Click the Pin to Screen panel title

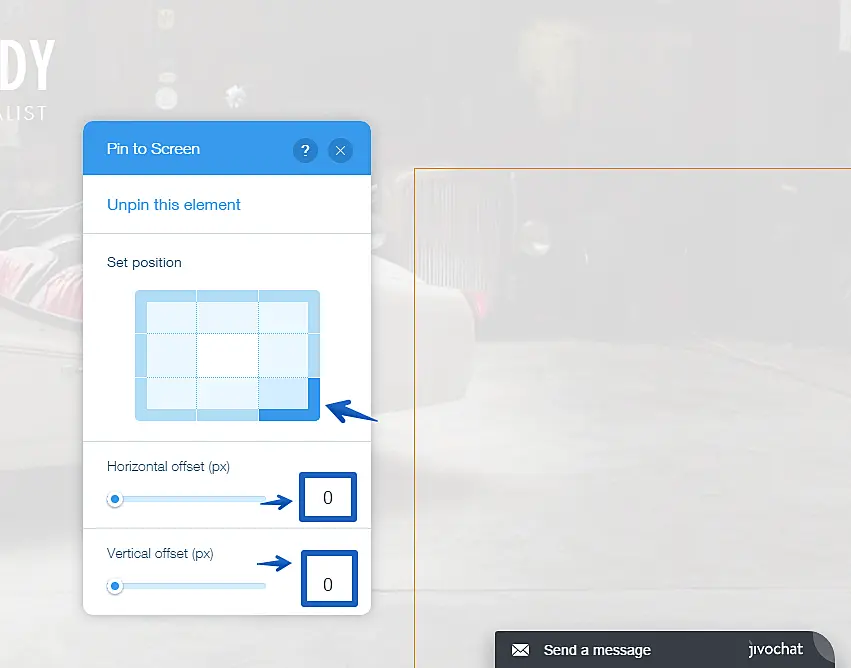pyautogui.click(x=153, y=149)
